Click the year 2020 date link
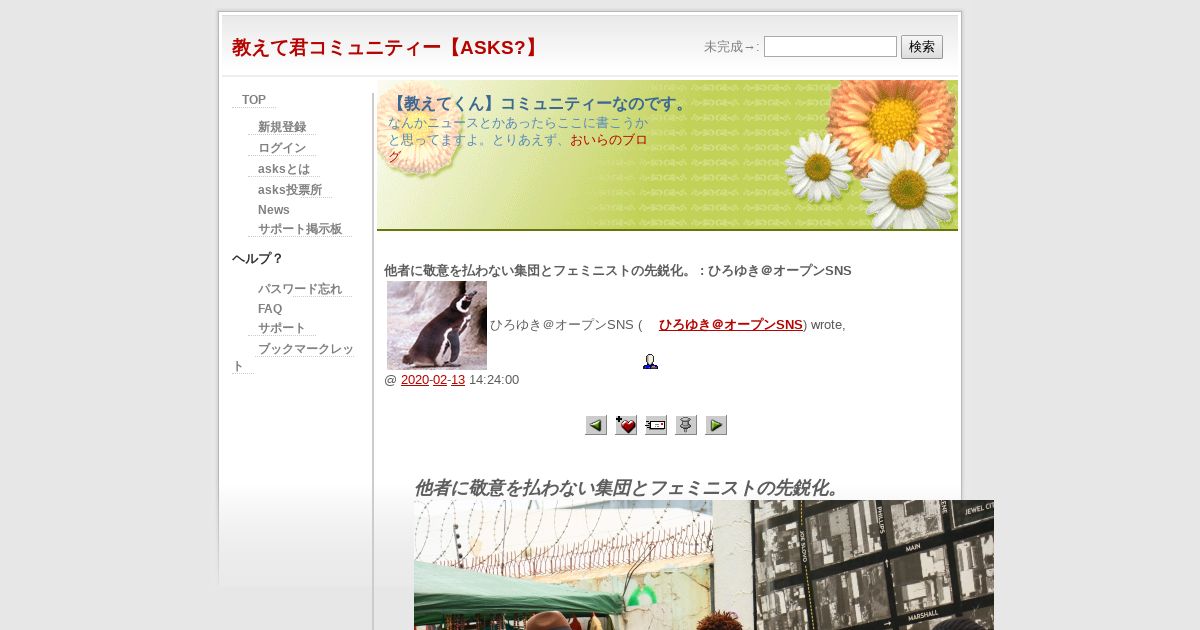 (415, 380)
